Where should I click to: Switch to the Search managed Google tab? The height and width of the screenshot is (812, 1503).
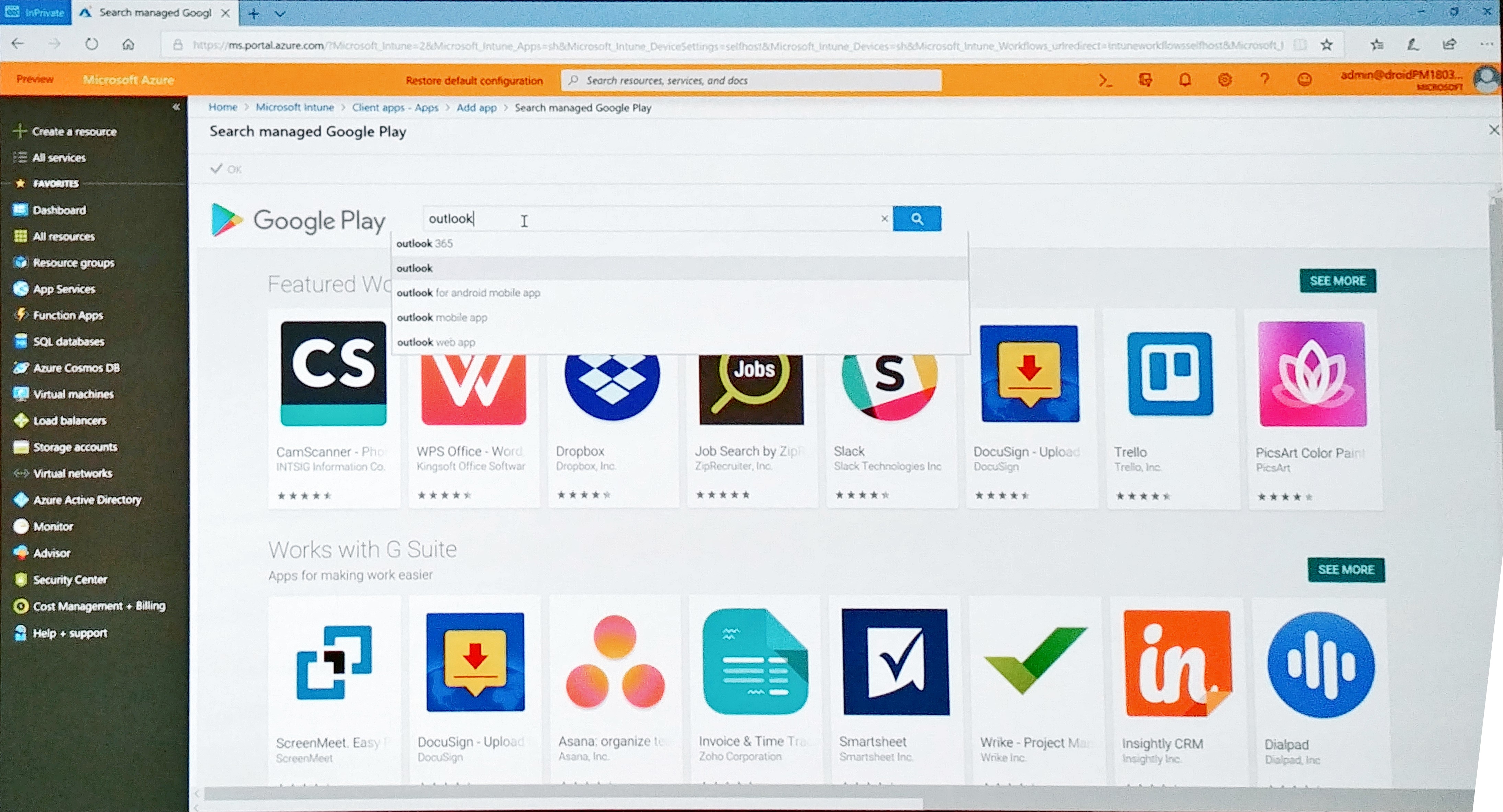pos(155,13)
